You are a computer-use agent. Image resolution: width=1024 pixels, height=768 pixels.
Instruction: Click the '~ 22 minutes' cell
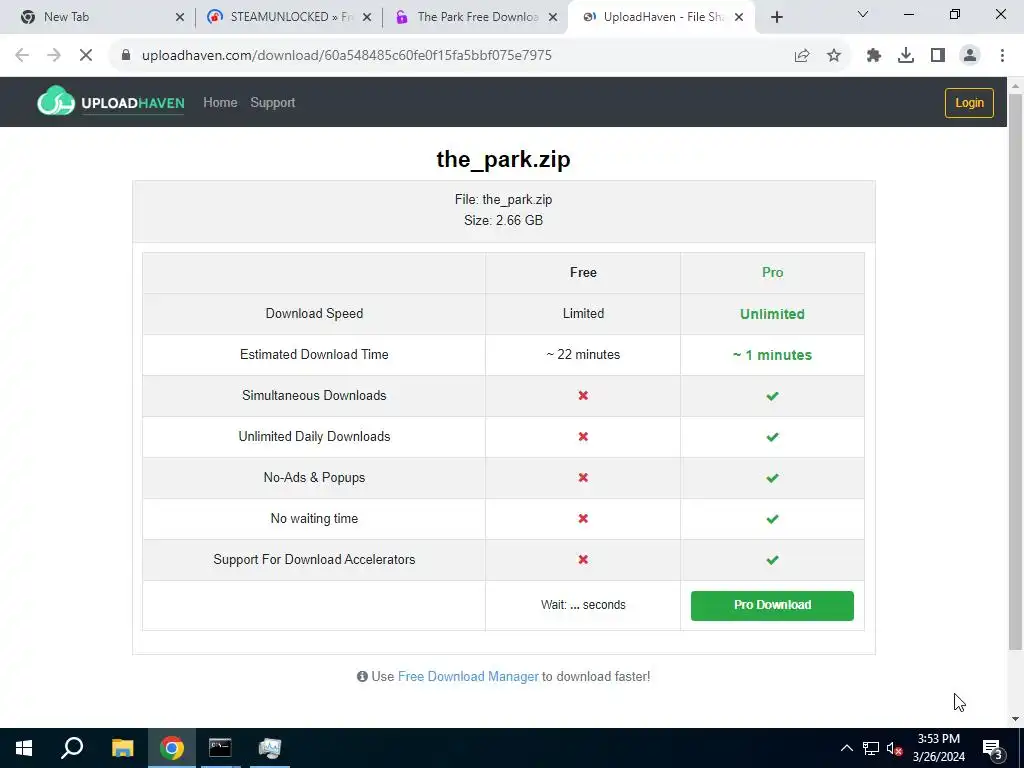583,355
